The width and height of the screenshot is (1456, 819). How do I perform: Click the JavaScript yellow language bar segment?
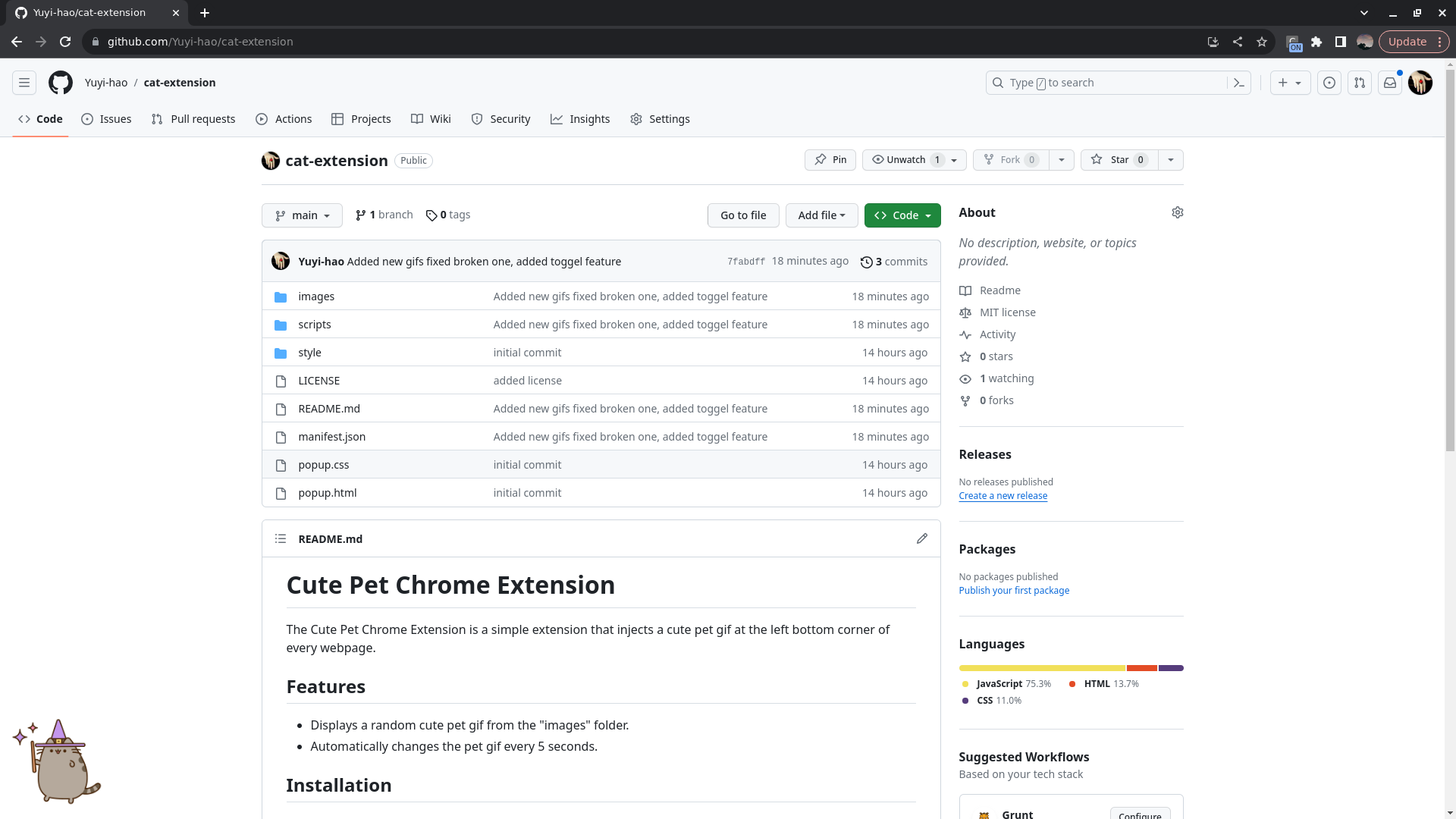1042,668
